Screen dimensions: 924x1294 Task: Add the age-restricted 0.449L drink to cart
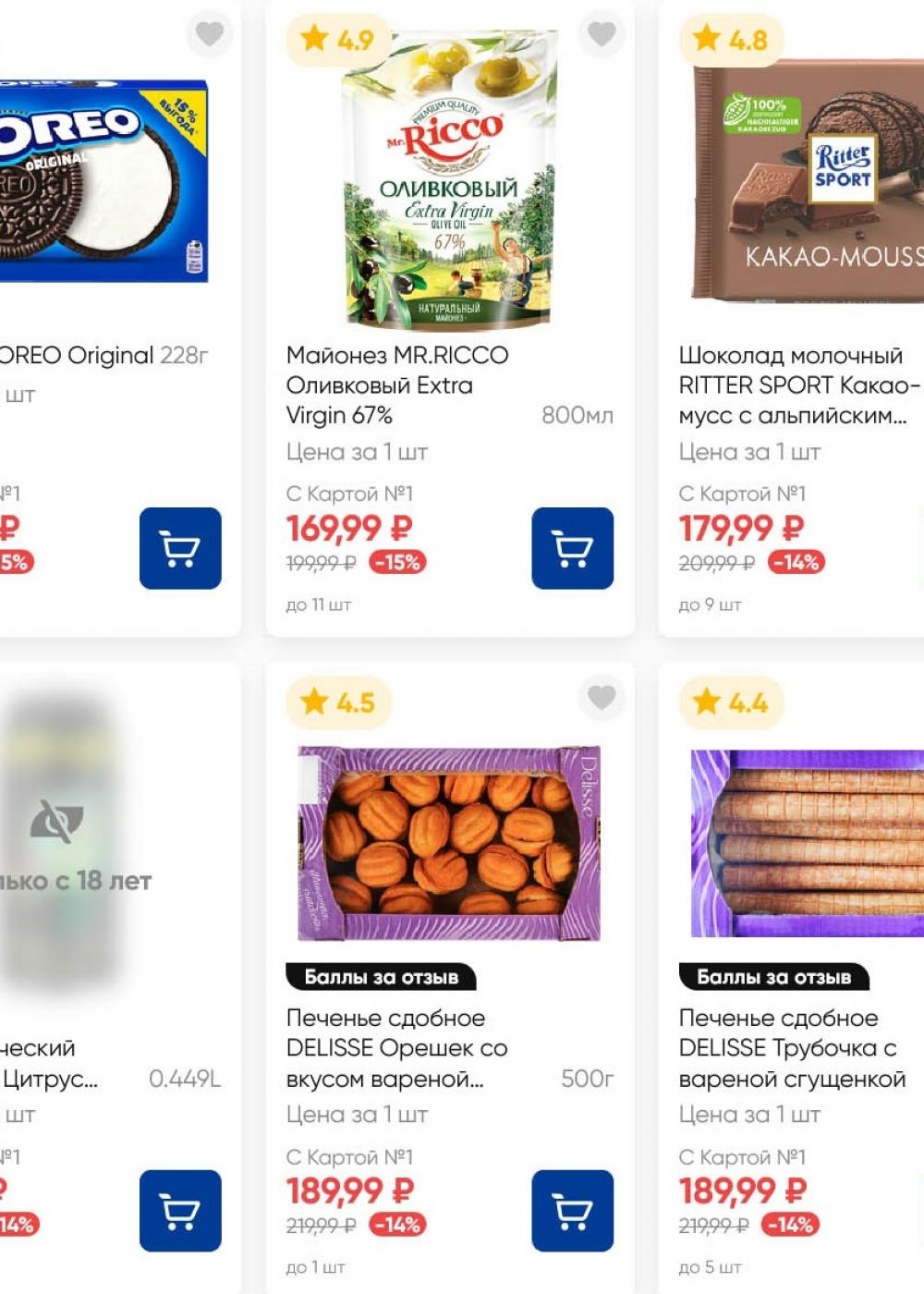click(x=180, y=1211)
